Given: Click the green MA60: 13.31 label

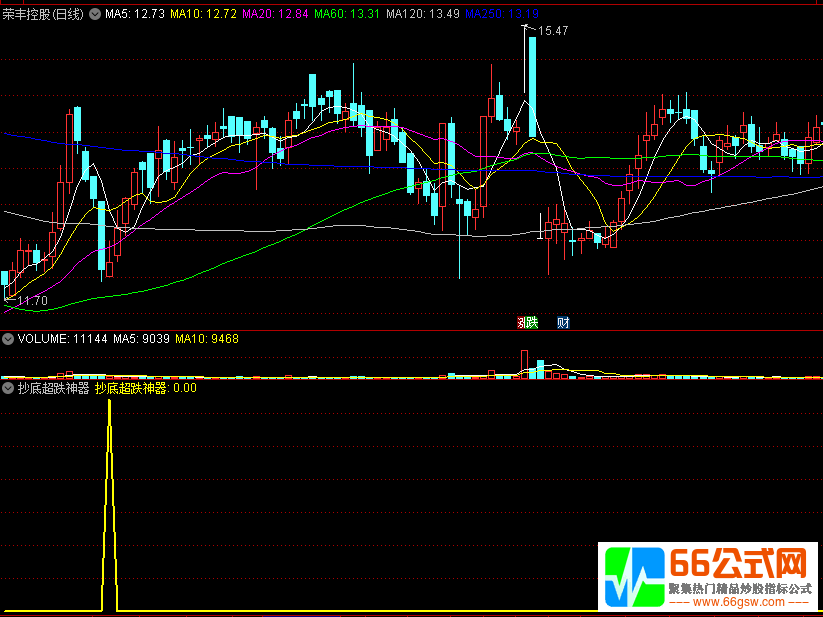Looking at the screenshot, I should pyautogui.click(x=348, y=14).
